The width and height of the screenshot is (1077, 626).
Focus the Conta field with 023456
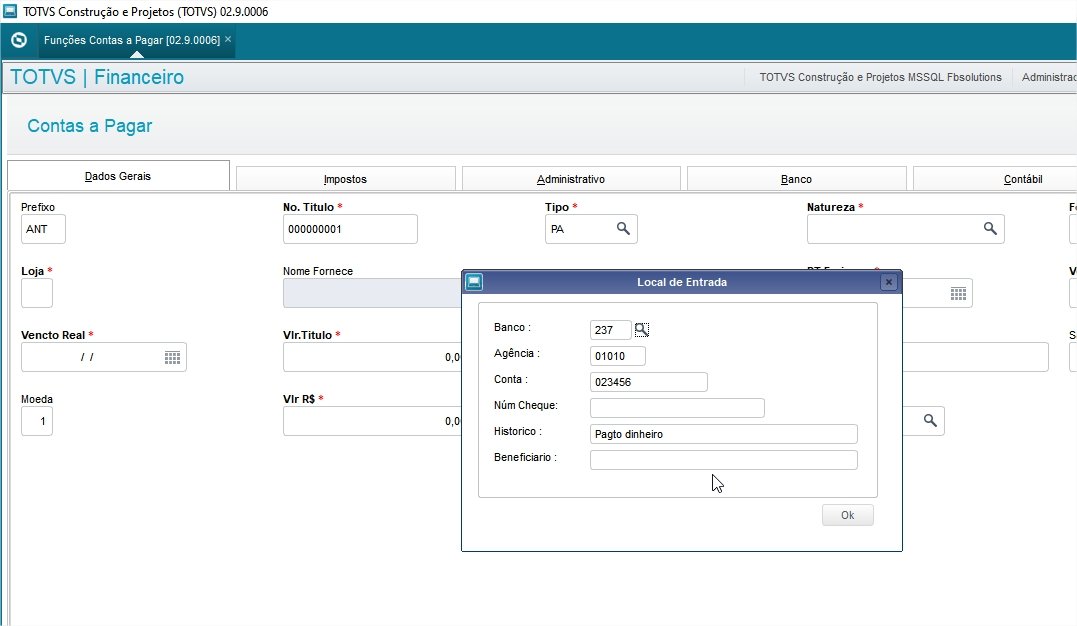[648, 382]
